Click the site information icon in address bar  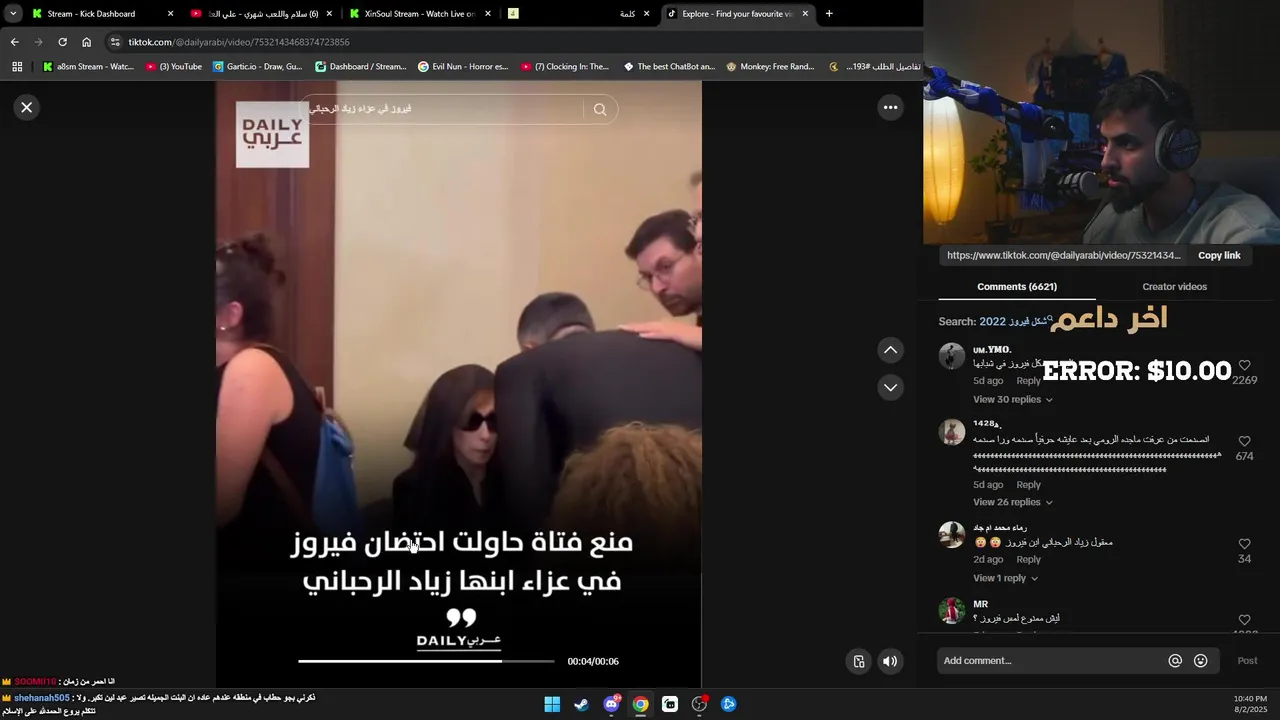coord(115,42)
